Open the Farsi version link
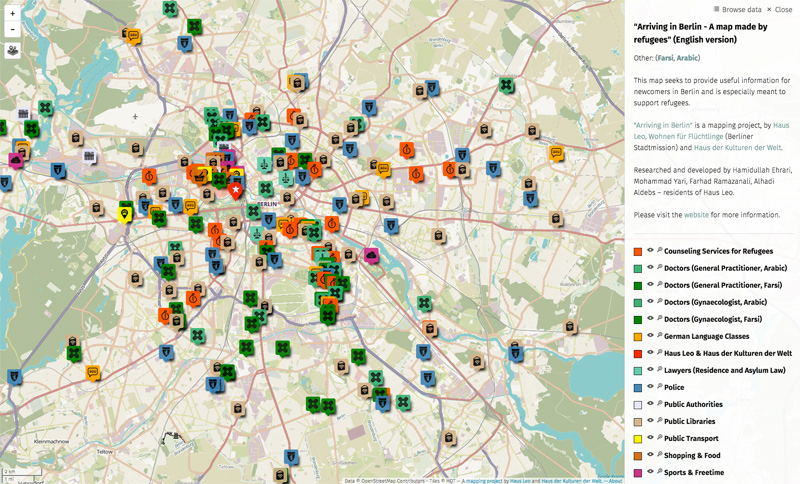This screenshot has width=800, height=484. (x=667, y=58)
